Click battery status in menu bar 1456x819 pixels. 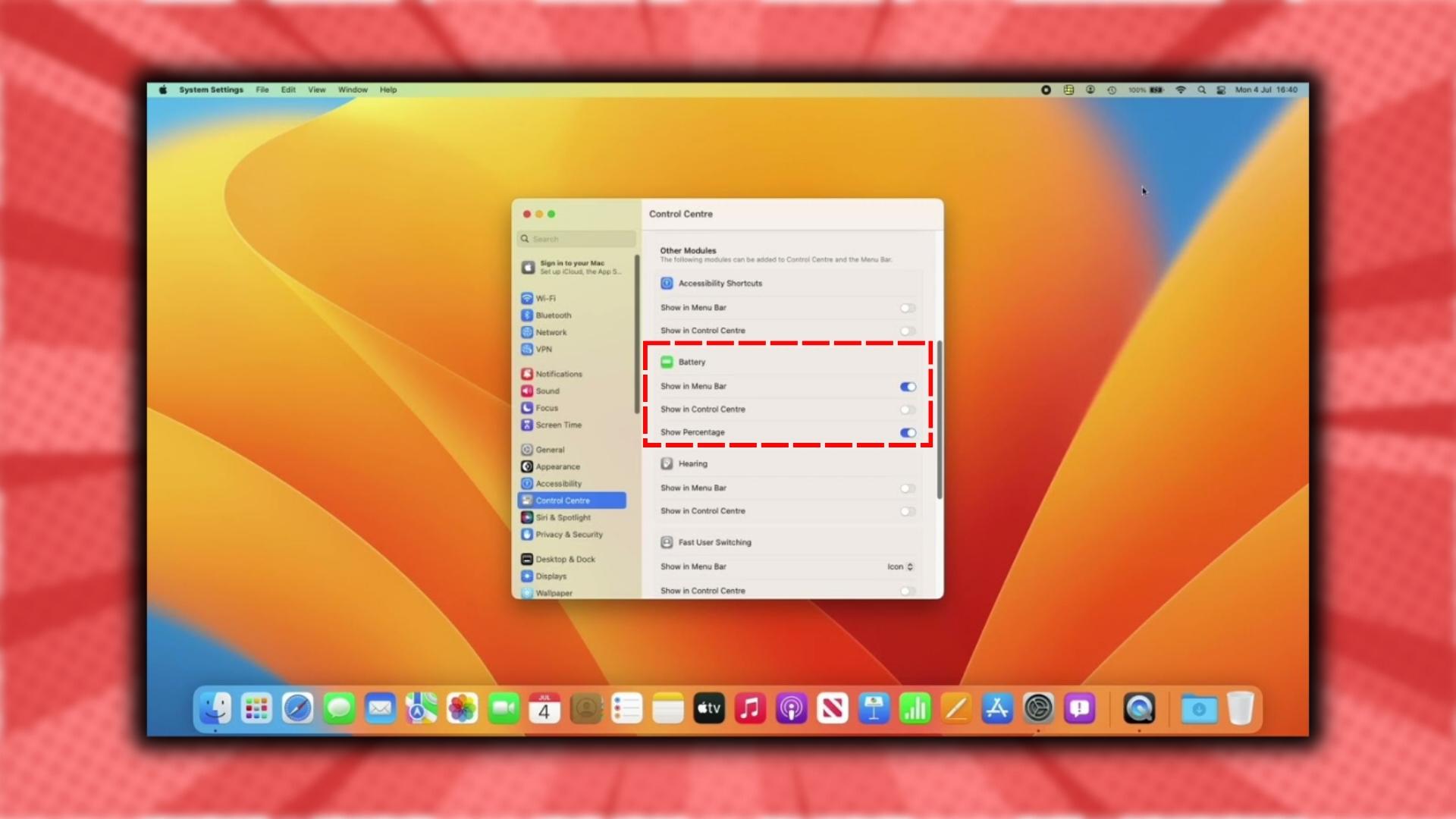coord(1146,89)
